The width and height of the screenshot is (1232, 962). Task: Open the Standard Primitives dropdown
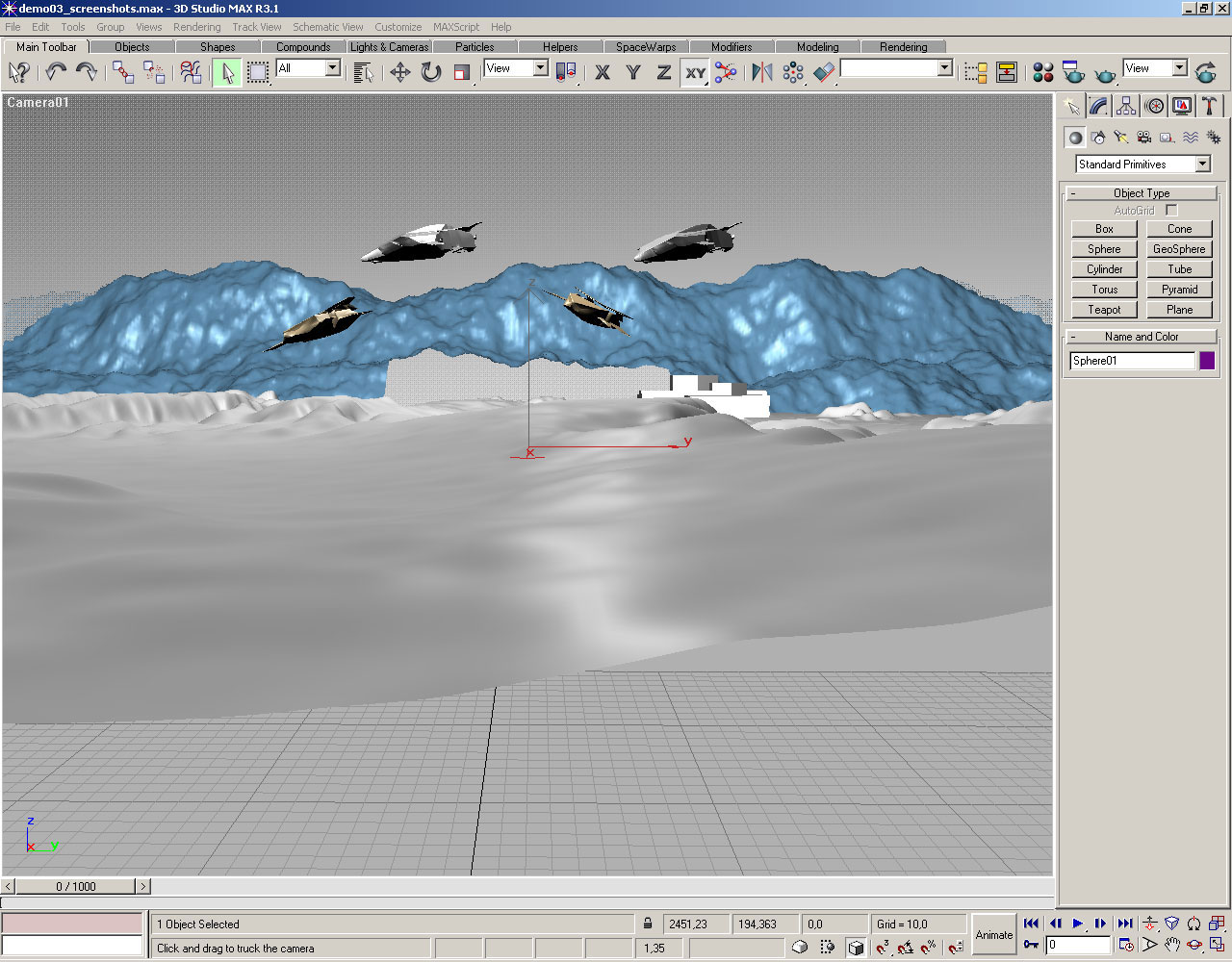coord(1202,165)
